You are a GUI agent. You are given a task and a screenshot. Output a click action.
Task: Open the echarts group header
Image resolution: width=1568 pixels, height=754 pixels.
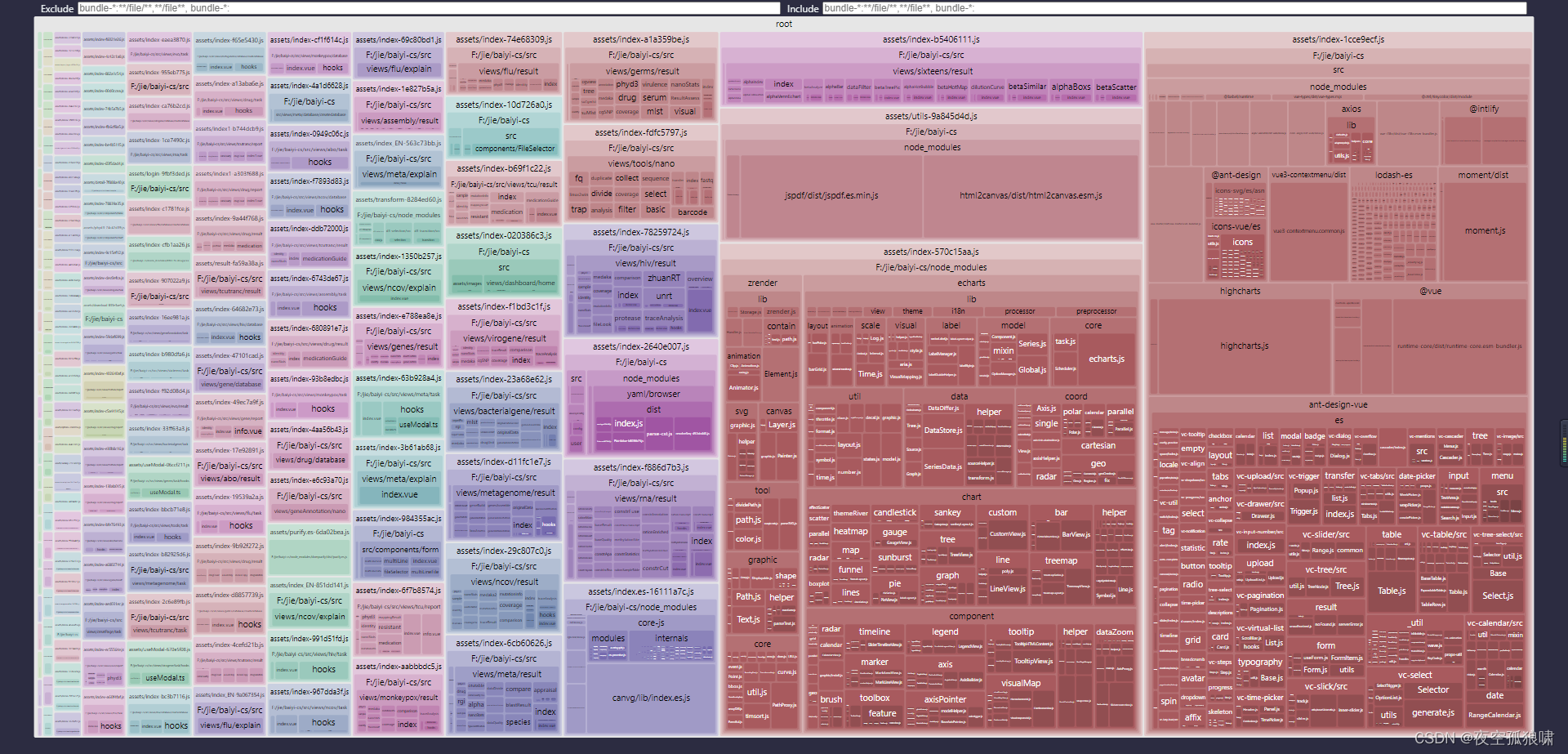(971, 283)
